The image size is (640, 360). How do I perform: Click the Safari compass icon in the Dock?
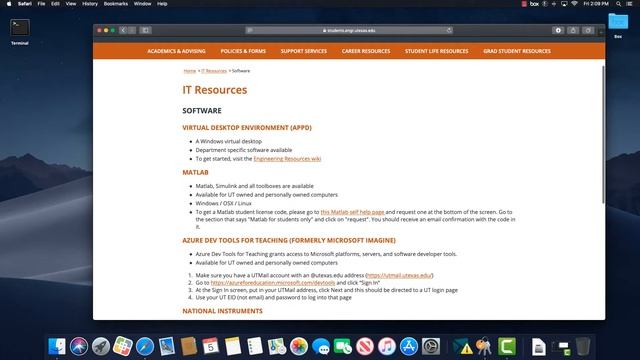coord(145,347)
